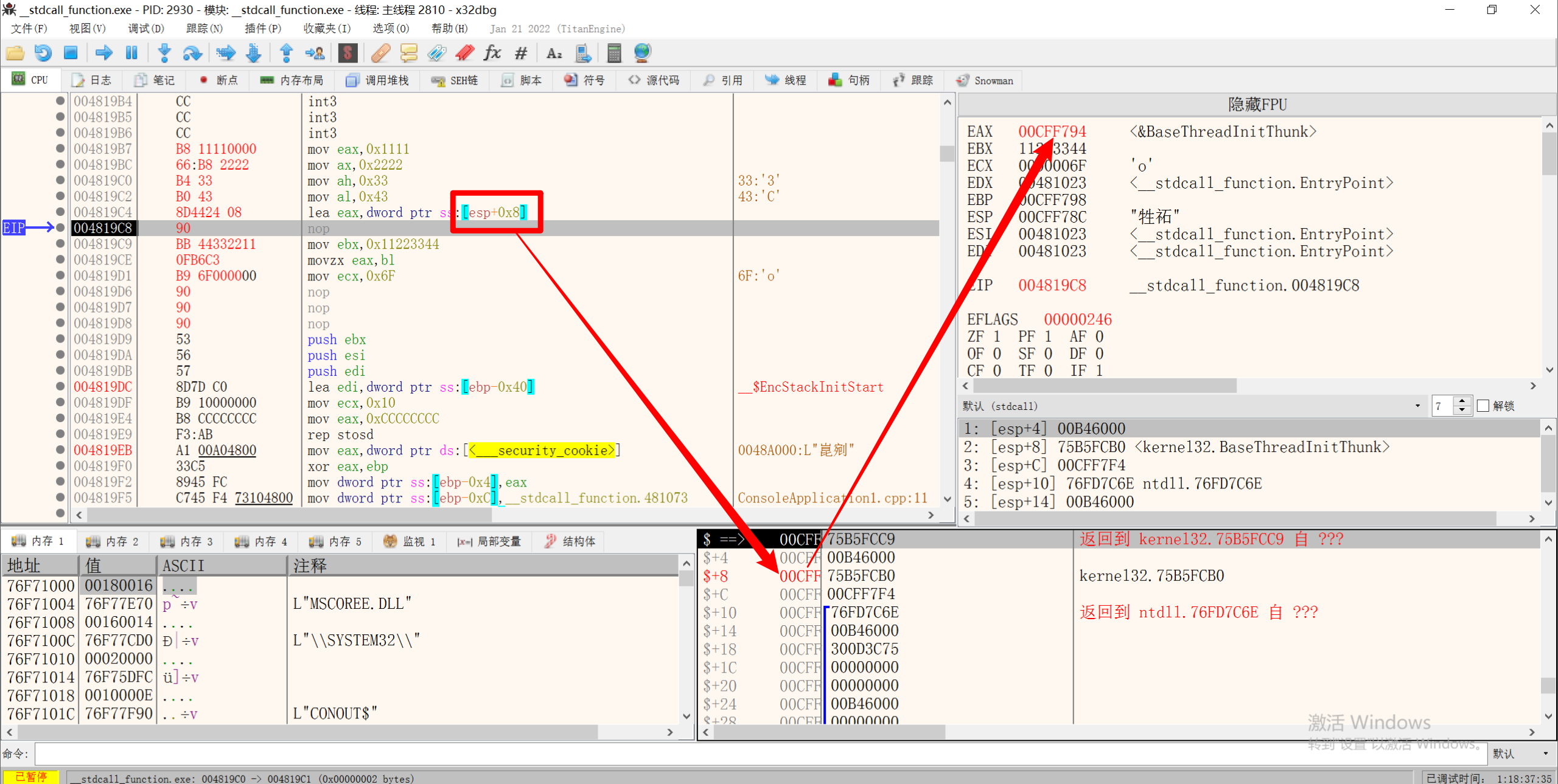Image resolution: width=1558 pixels, height=784 pixels.
Task: Open the 调试(D) menu
Action: click(145, 29)
